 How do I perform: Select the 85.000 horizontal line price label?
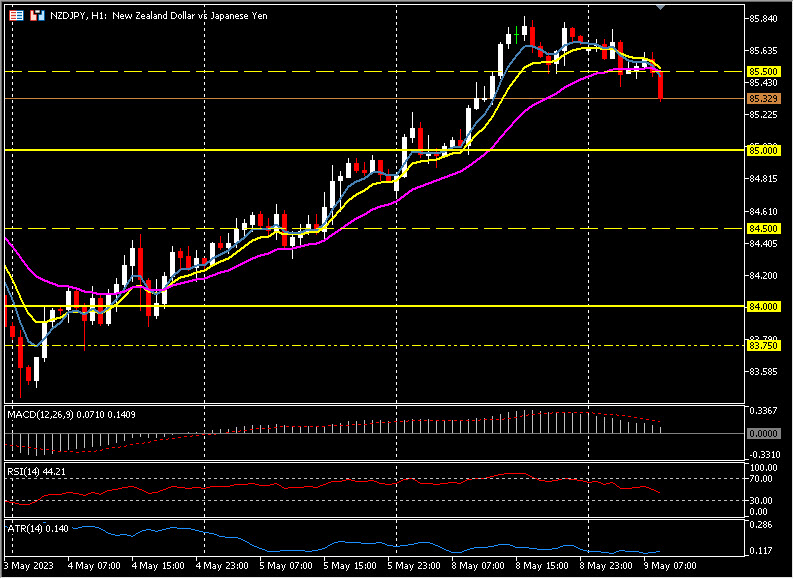[763, 150]
